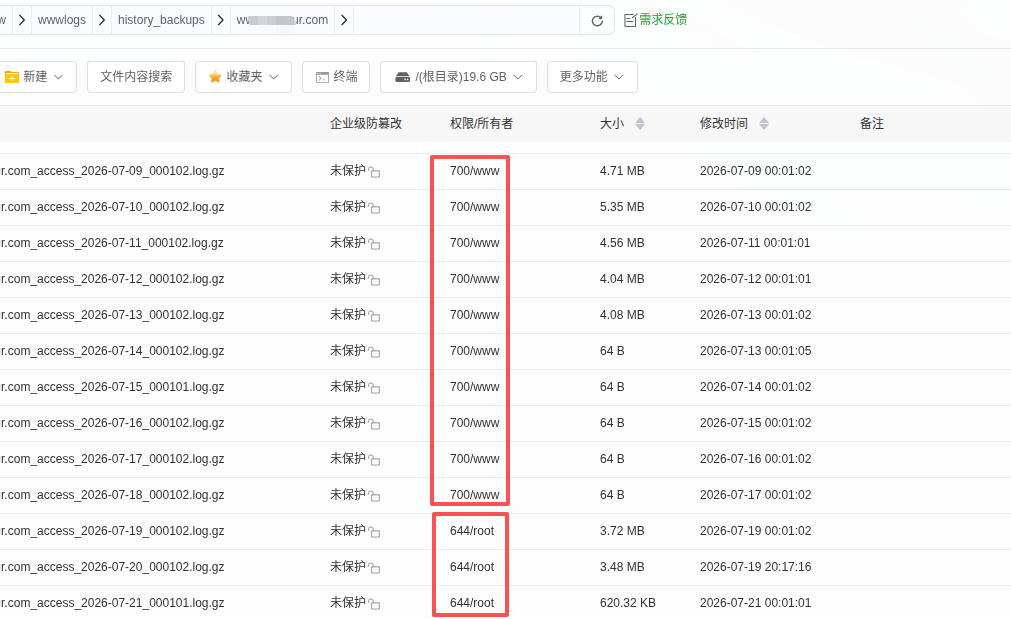Click 644/root permission on 2026-07-21 row
1011x619 pixels.
[x=472, y=603]
